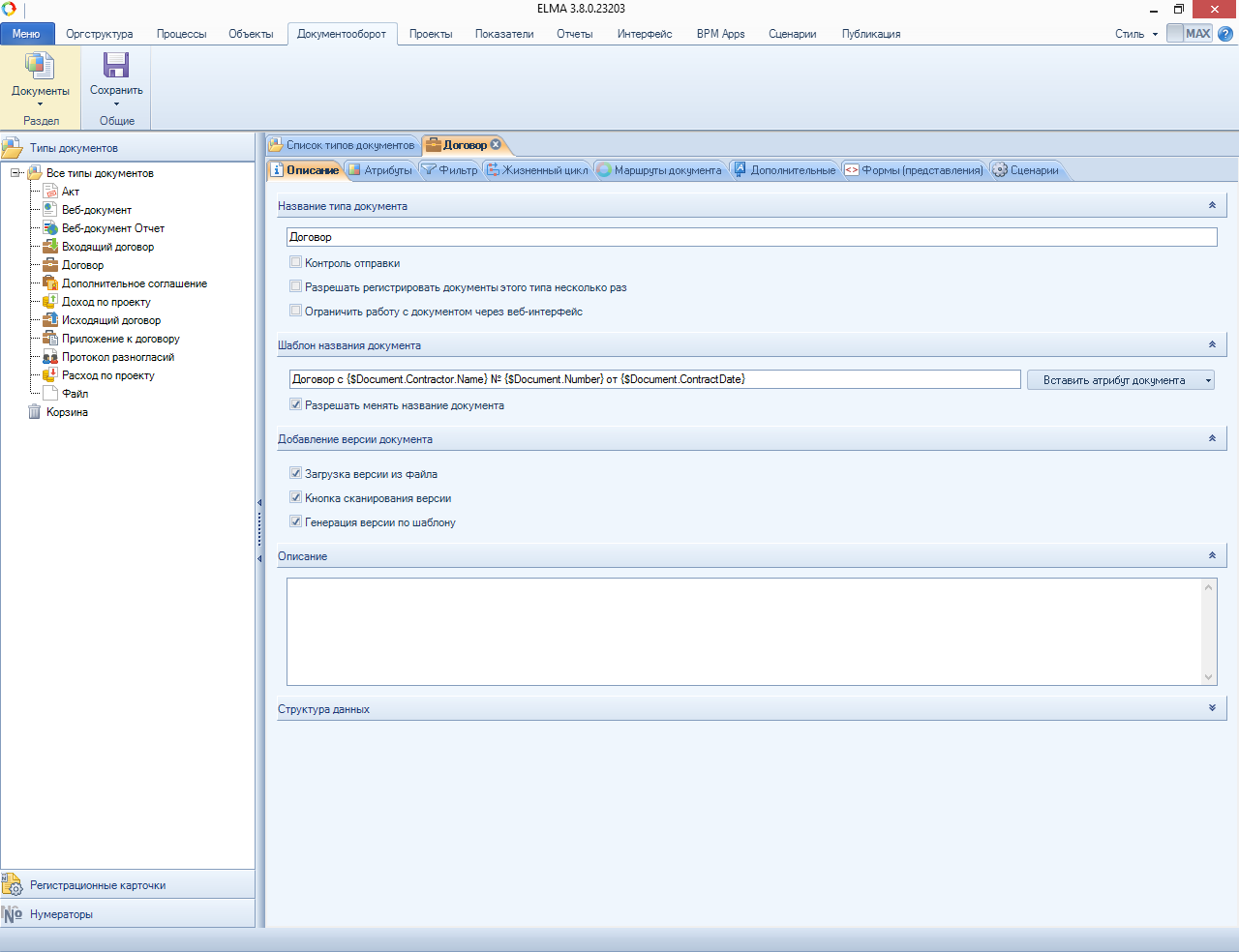The width and height of the screenshot is (1239, 952).
Task: Toggle Кнопка сканирования версии checkbox
Action: 296,497
